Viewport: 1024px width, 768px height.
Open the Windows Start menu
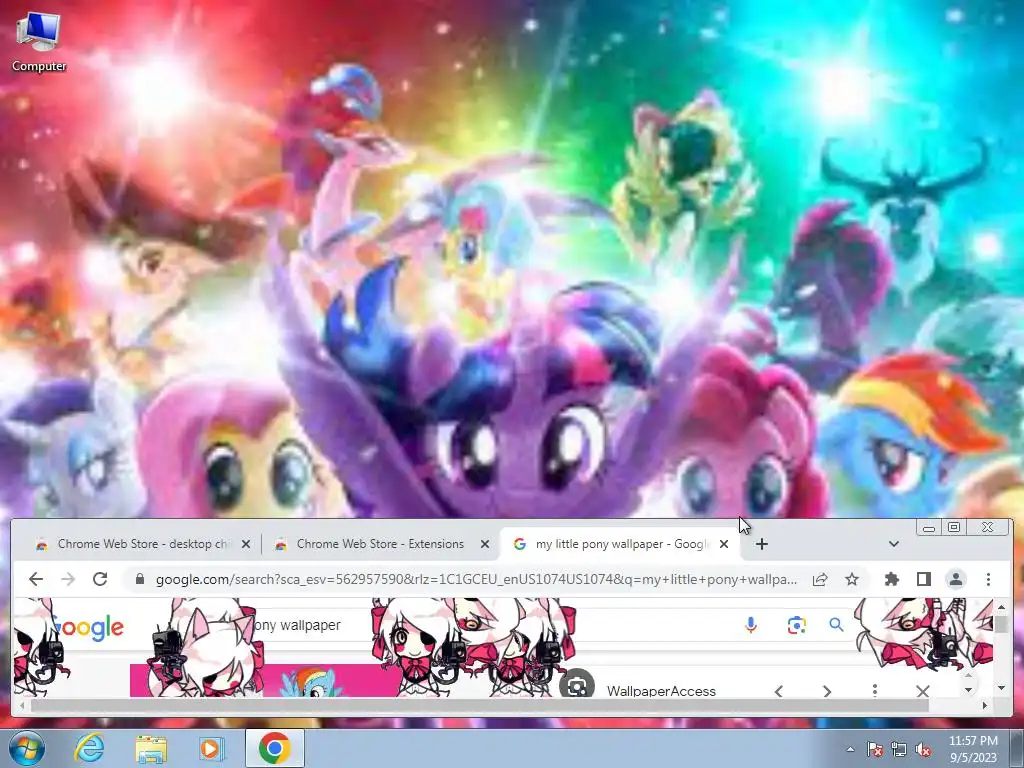click(26, 748)
